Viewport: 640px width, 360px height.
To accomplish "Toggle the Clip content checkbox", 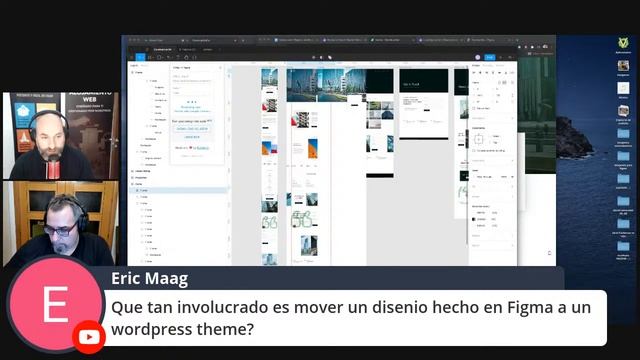I will coord(474,108).
